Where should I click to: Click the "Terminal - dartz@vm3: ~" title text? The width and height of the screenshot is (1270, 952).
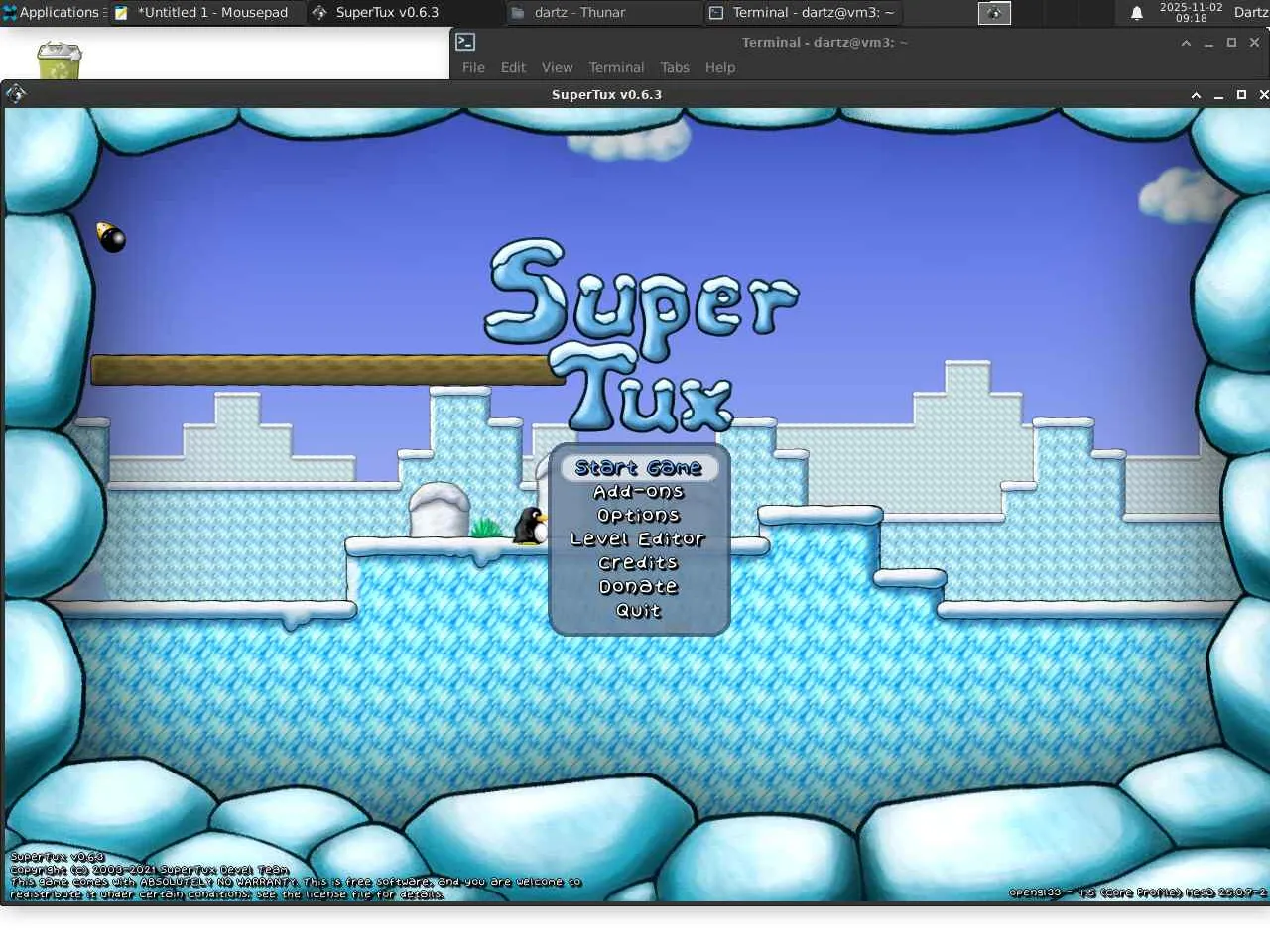[825, 43]
